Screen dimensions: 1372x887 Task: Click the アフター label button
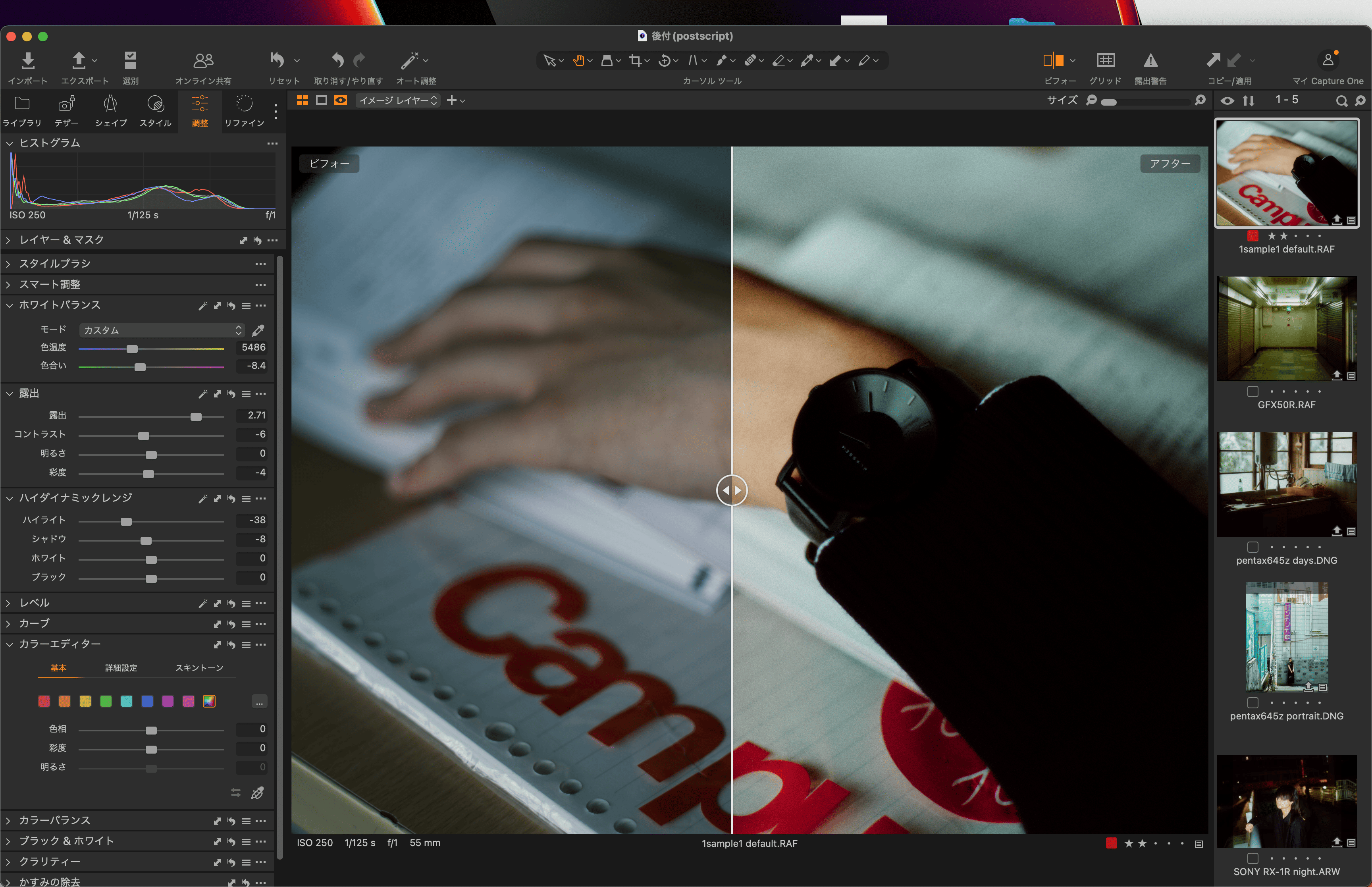click(1170, 164)
